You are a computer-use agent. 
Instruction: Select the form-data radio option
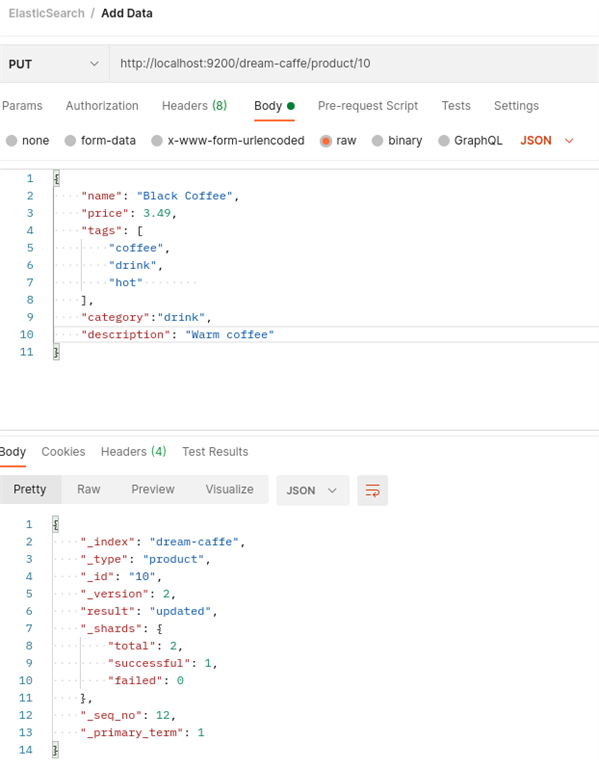pyautogui.click(x=71, y=141)
